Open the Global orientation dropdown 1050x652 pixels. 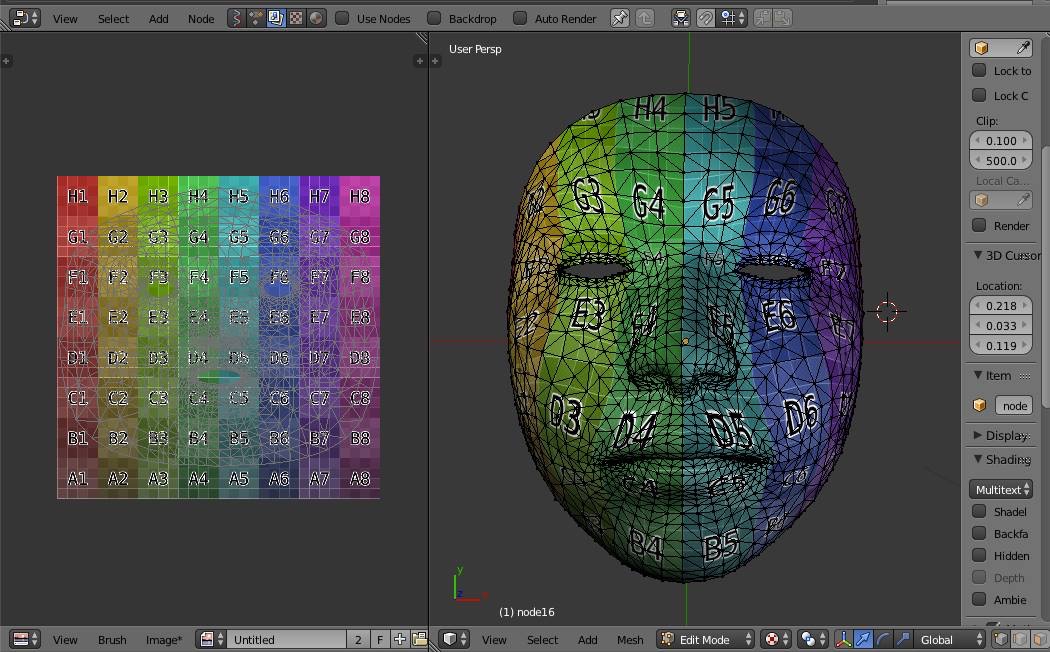(950, 639)
